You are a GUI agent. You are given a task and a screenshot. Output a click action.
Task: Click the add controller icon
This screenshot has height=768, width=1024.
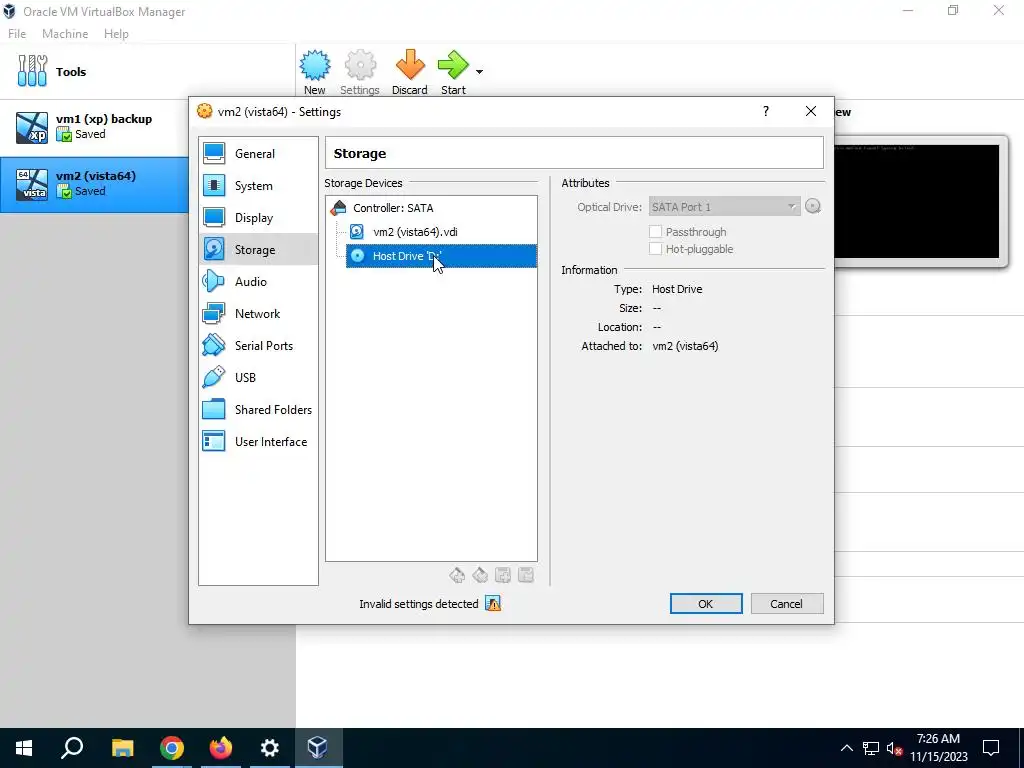tap(457, 575)
